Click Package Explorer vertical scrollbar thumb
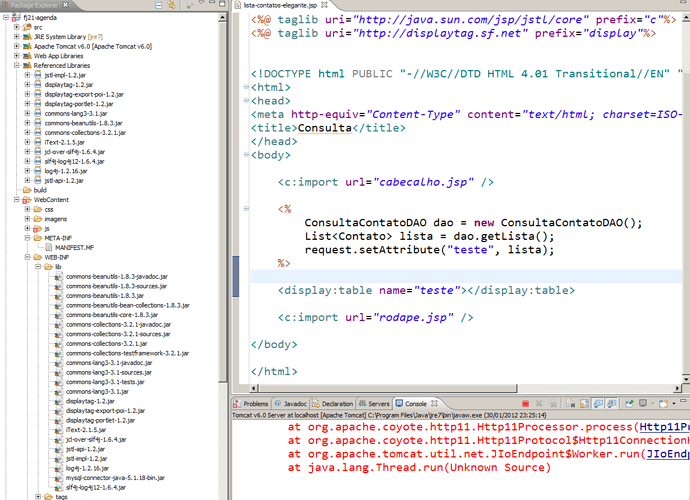The image size is (690, 500). coord(222,202)
